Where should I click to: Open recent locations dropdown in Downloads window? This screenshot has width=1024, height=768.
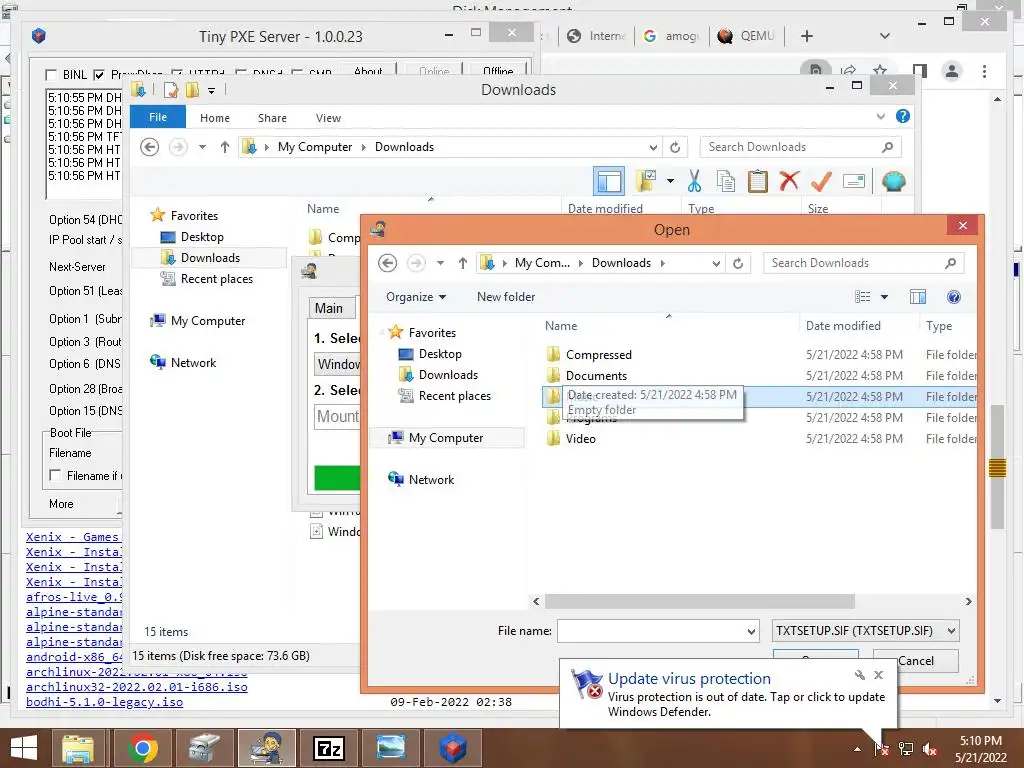(202, 147)
